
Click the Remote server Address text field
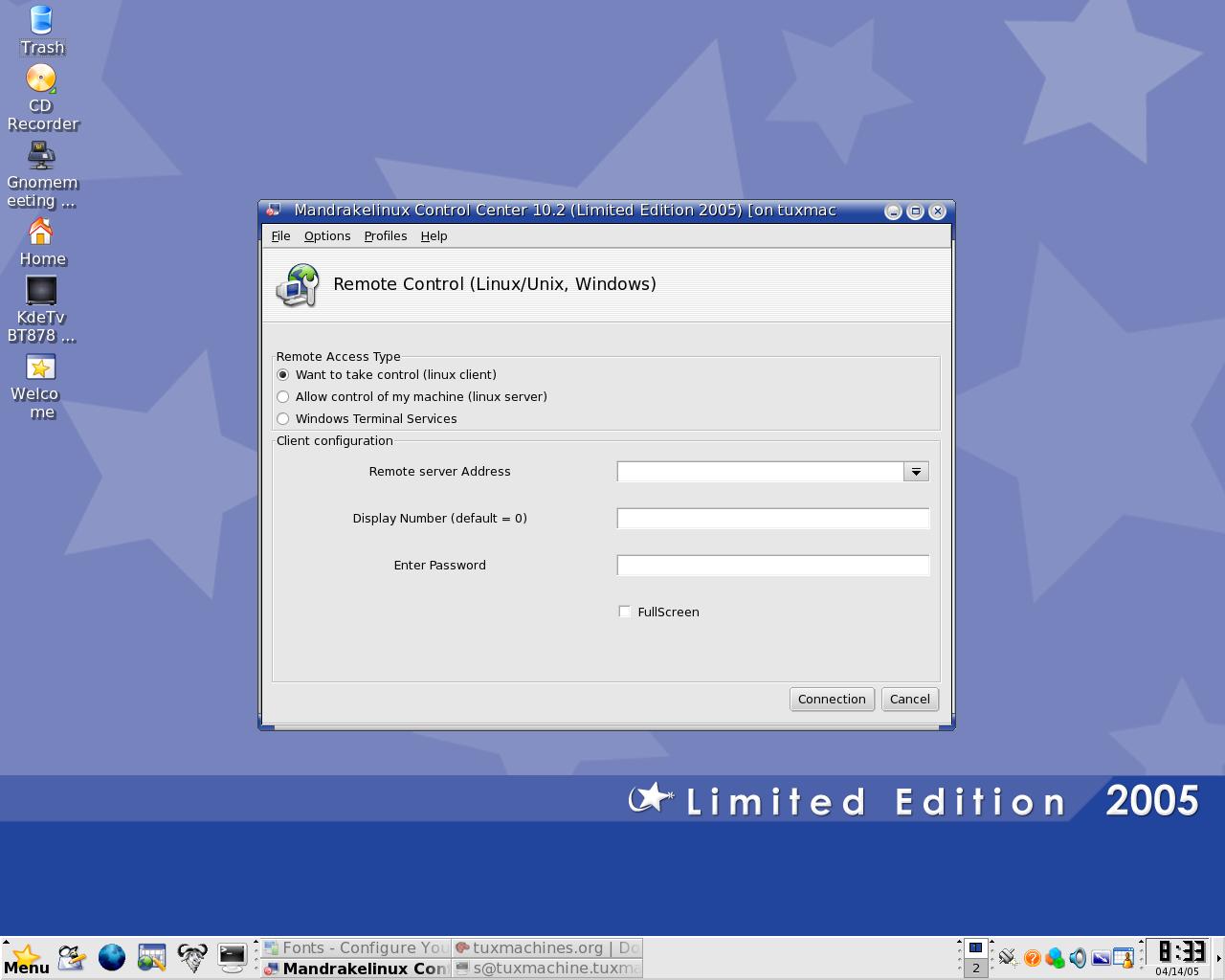click(761, 472)
